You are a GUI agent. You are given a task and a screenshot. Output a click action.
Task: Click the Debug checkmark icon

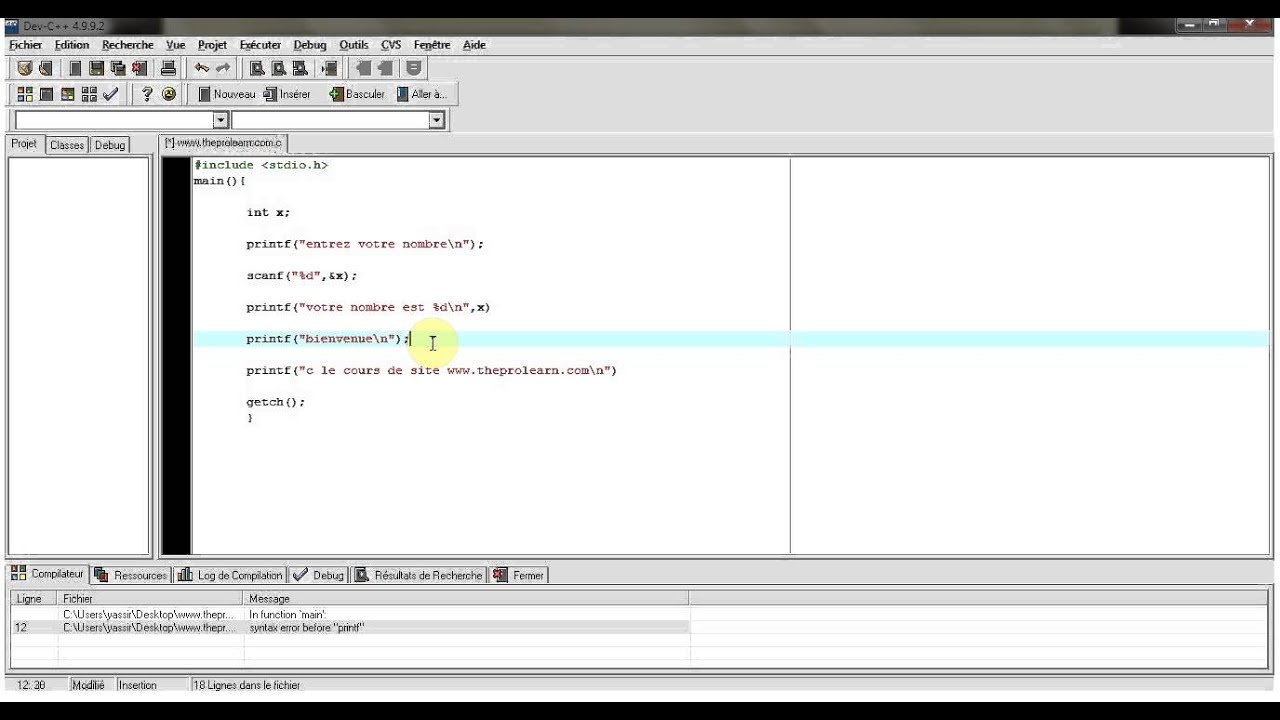111,94
